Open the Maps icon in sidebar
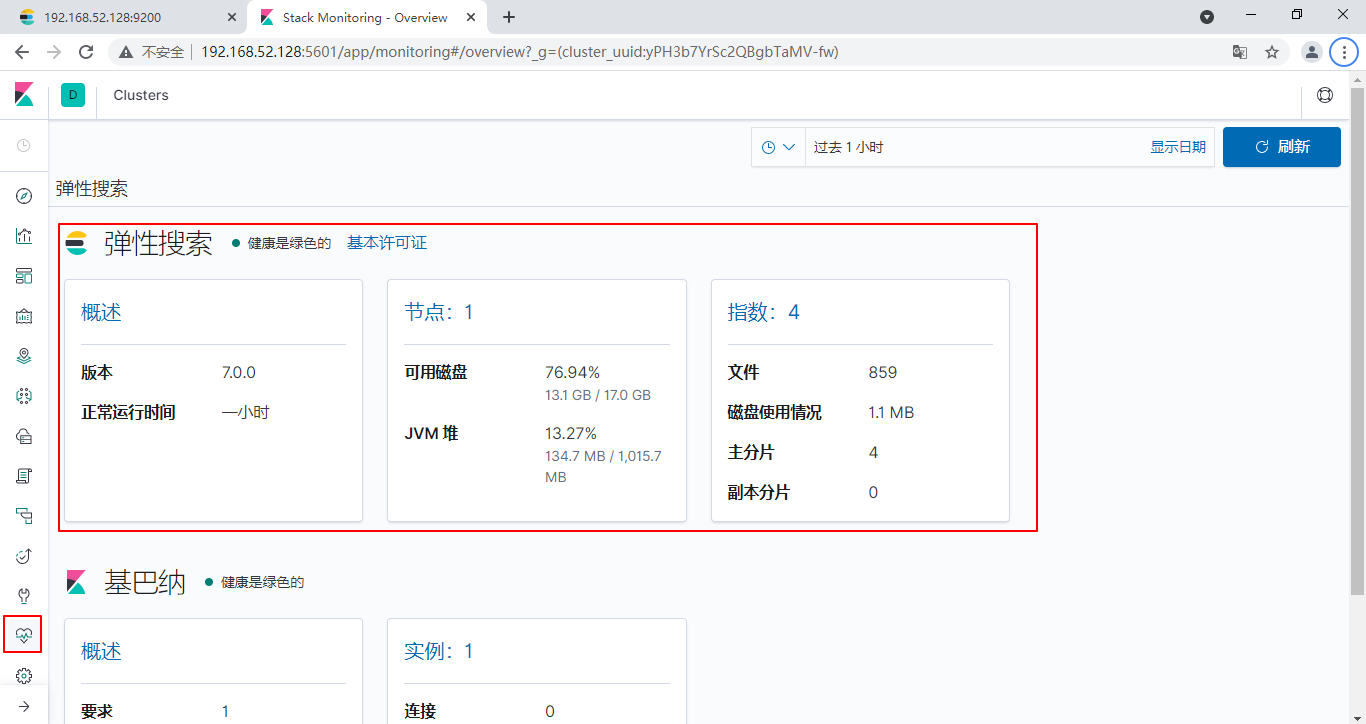 tap(24, 356)
